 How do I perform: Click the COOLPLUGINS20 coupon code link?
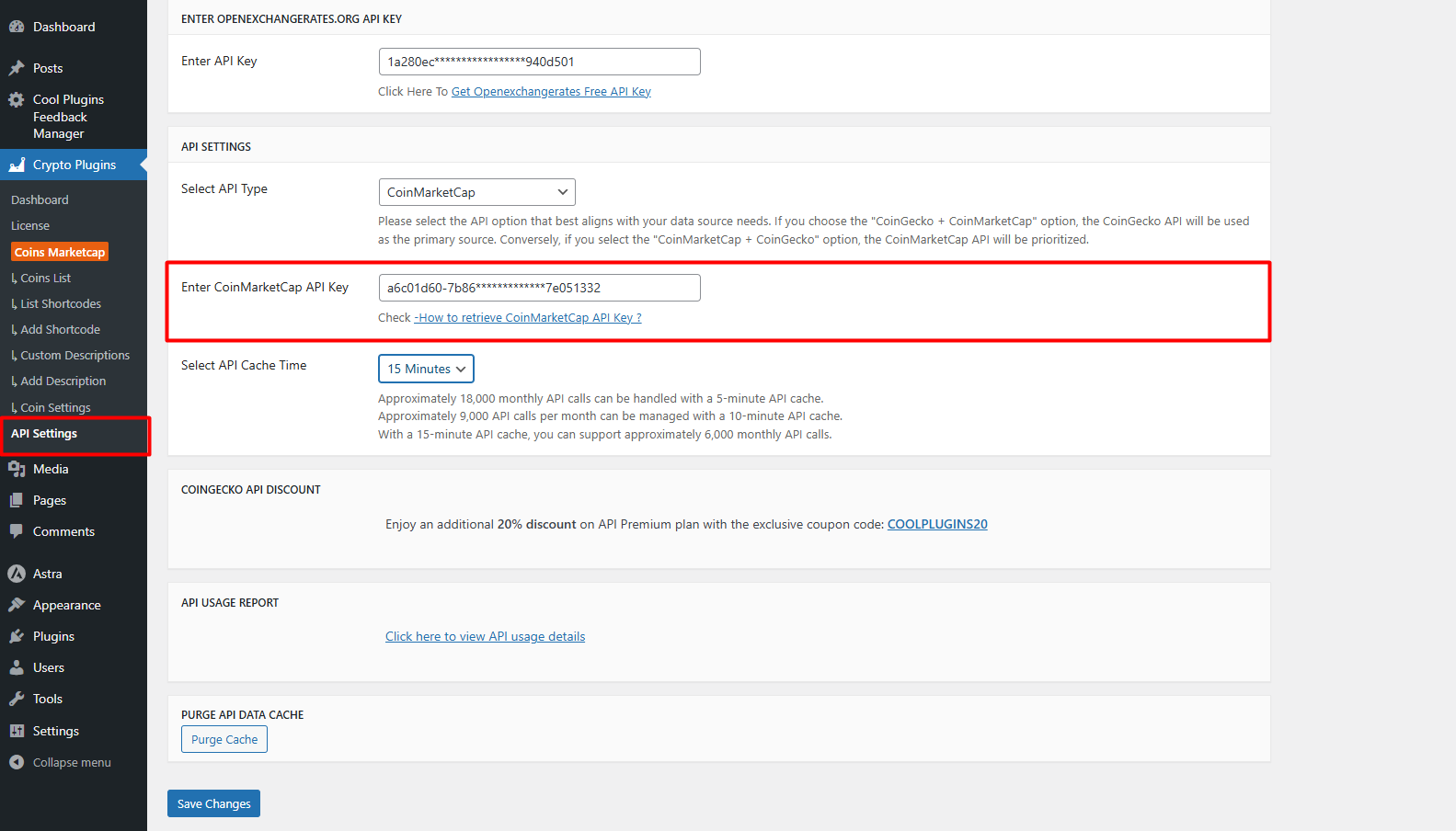click(x=937, y=524)
